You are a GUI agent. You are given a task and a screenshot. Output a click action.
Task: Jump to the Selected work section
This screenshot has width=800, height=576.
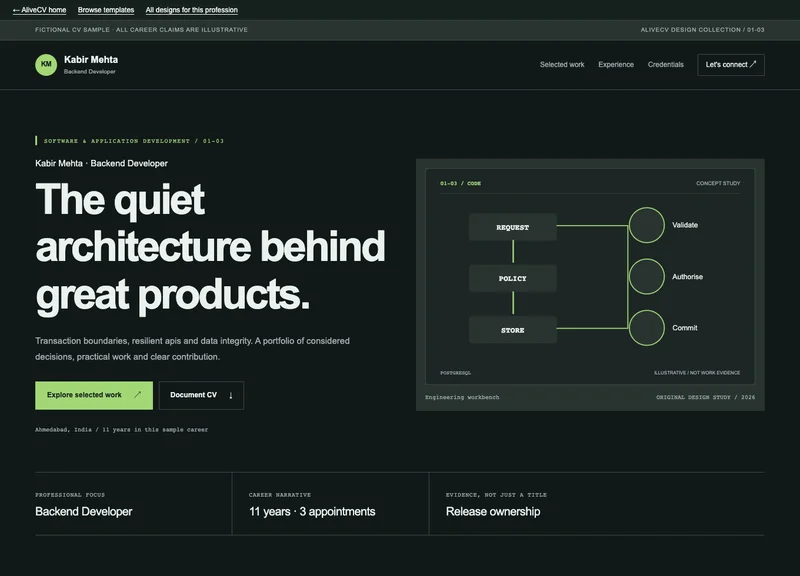pos(562,65)
